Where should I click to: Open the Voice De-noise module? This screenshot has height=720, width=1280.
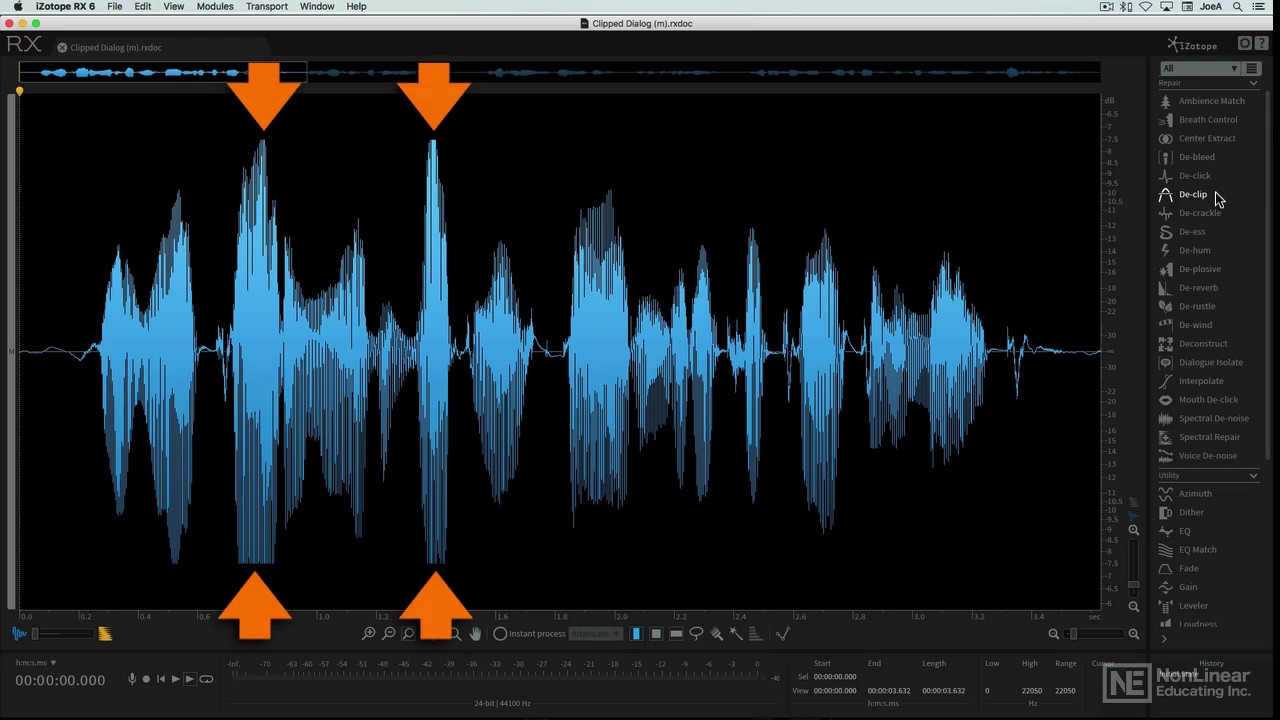[1198, 456]
